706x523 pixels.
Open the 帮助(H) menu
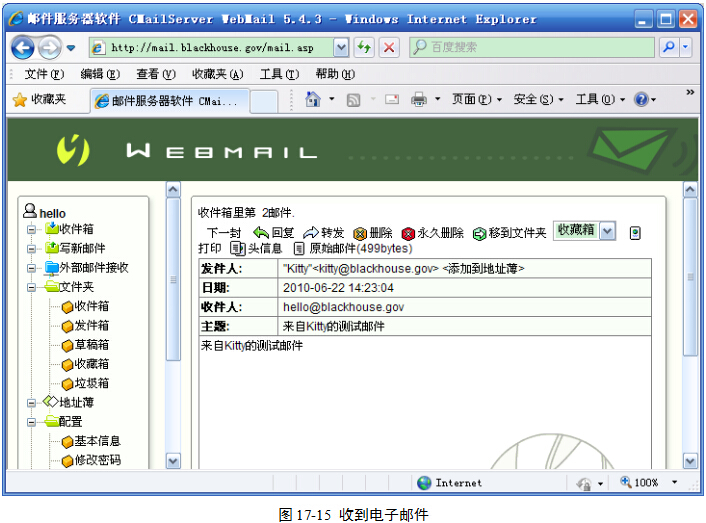tap(335, 74)
